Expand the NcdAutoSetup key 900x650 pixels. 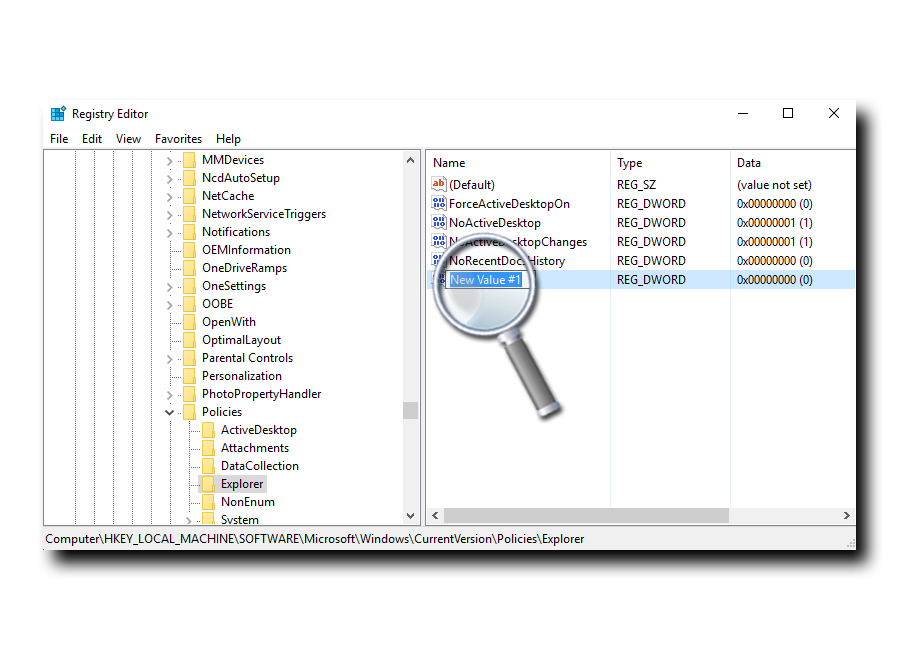[169, 179]
